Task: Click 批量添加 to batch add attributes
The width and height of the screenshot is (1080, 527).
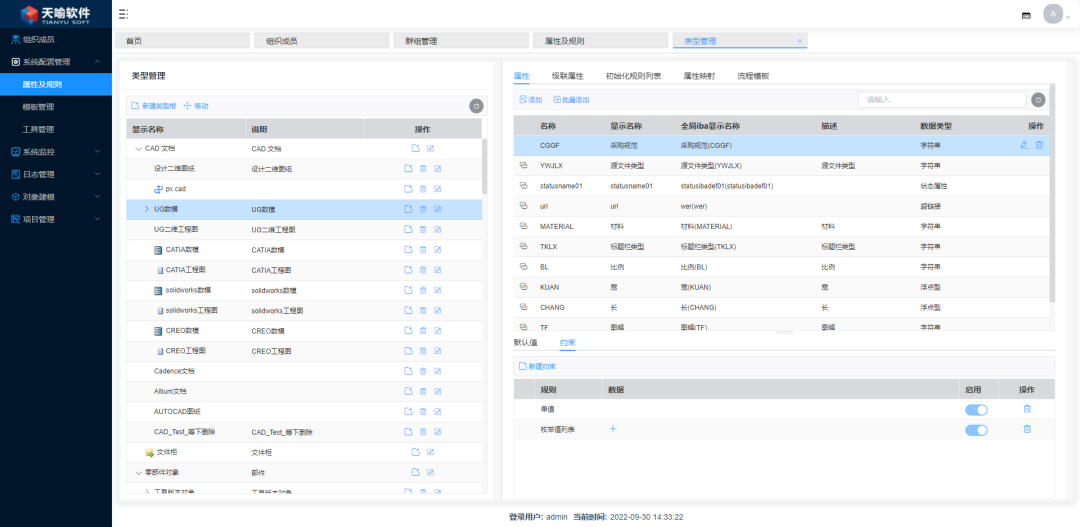Action: [x=571, y=100]
